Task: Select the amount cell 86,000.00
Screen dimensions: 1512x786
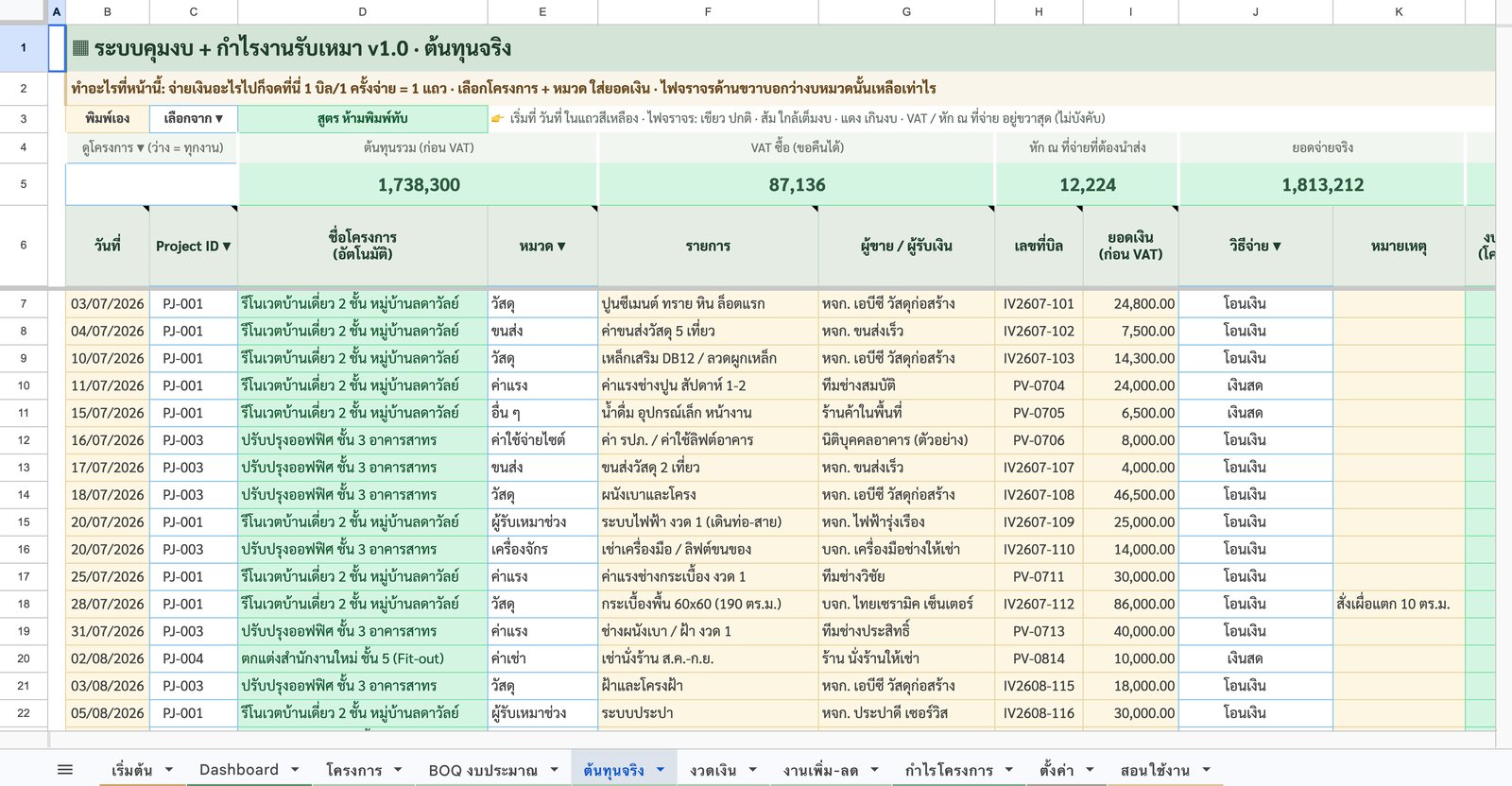Action: (x=1131, y=604)
